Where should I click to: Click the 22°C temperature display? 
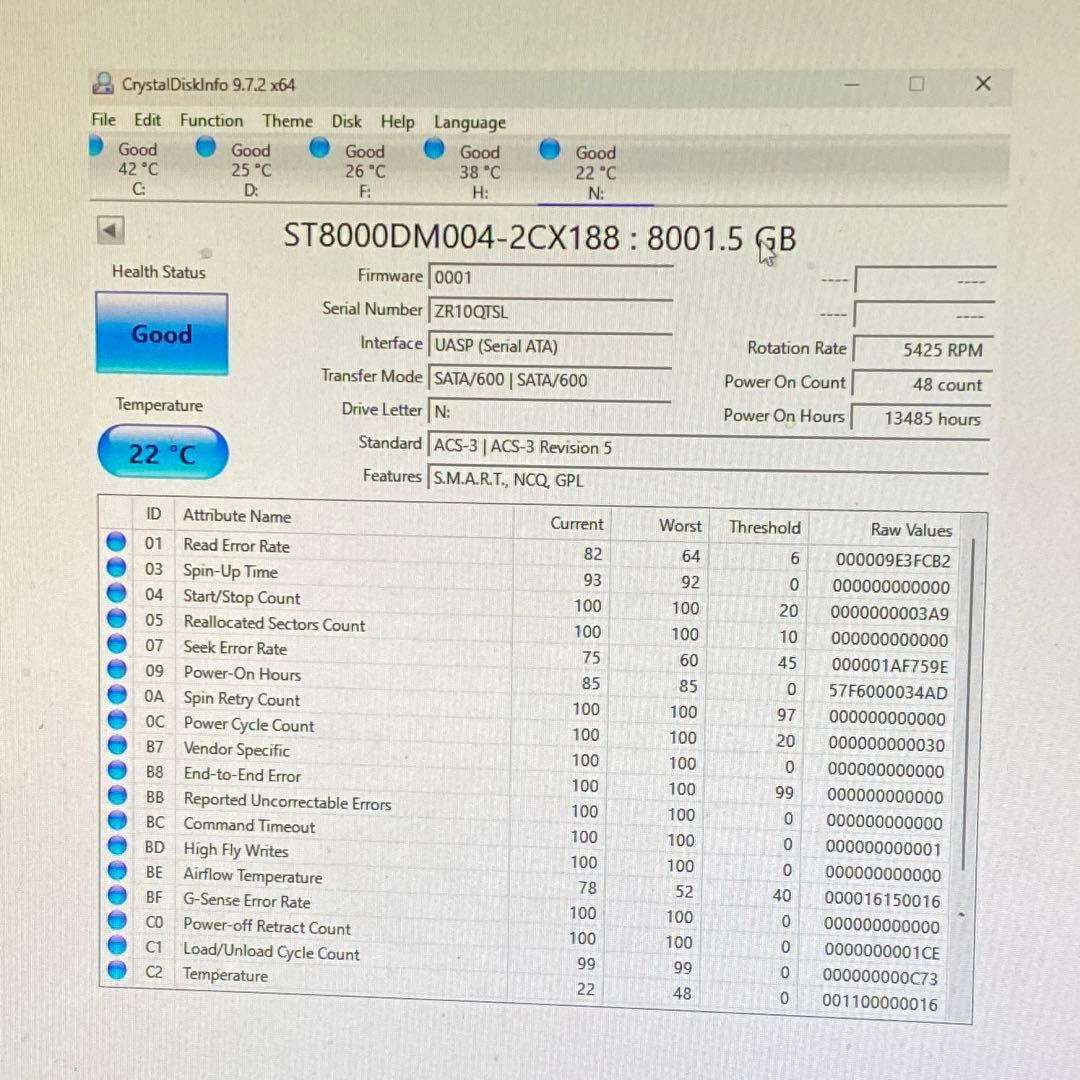click(161, 452)
